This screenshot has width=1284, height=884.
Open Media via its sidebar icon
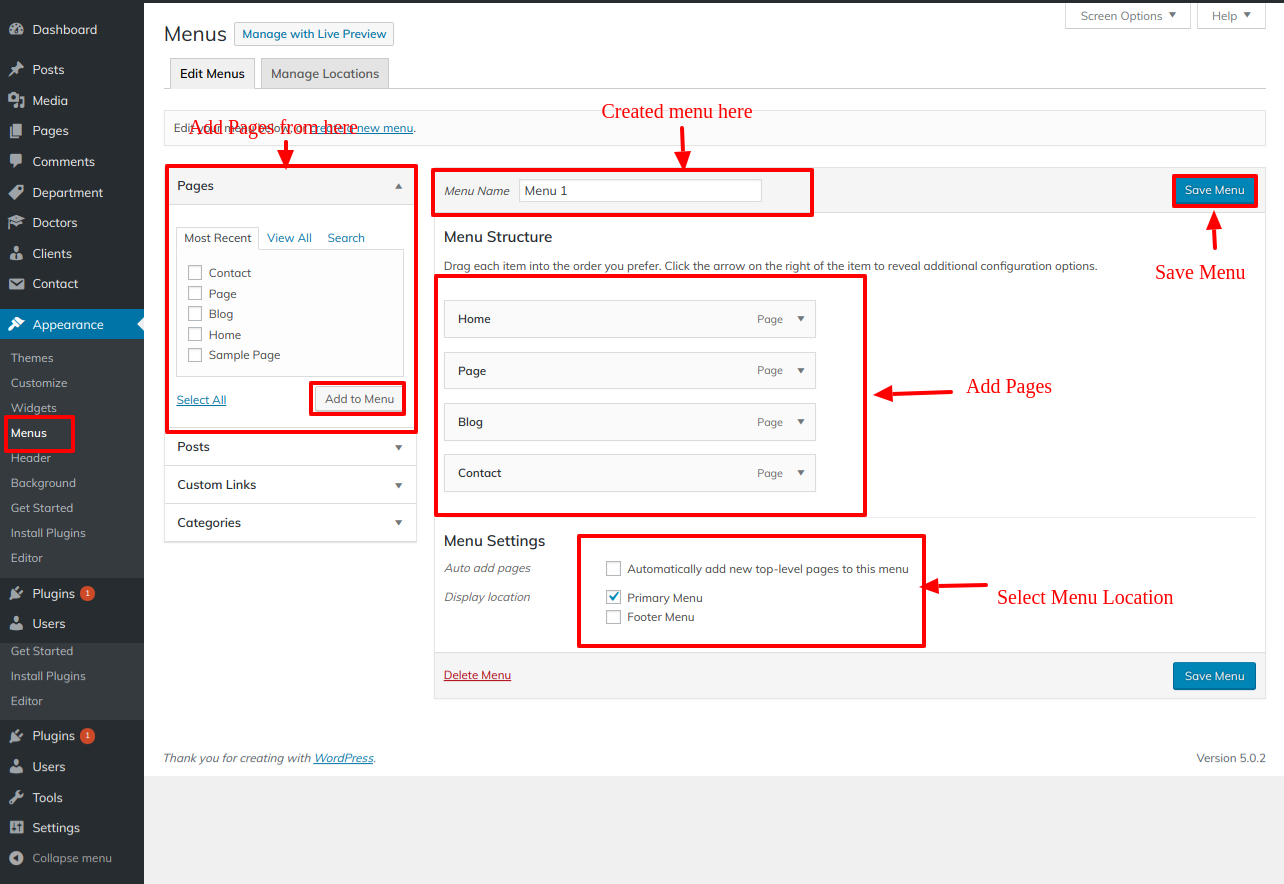click(x=16, y=101)
